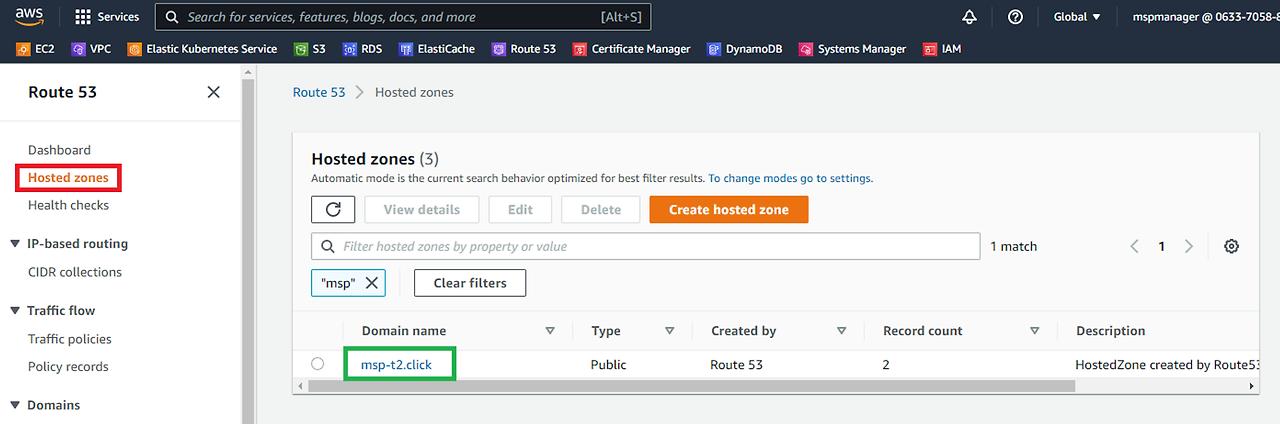Click the HostedZone description cell

click(x=1167, y=365)
